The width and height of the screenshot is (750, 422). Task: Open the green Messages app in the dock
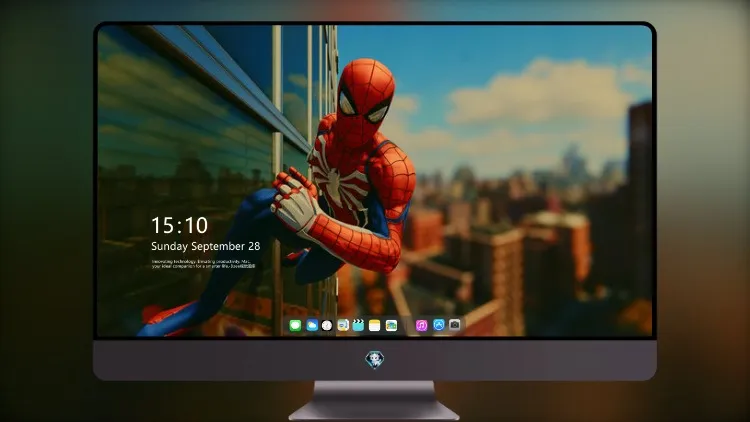point(295,326)
